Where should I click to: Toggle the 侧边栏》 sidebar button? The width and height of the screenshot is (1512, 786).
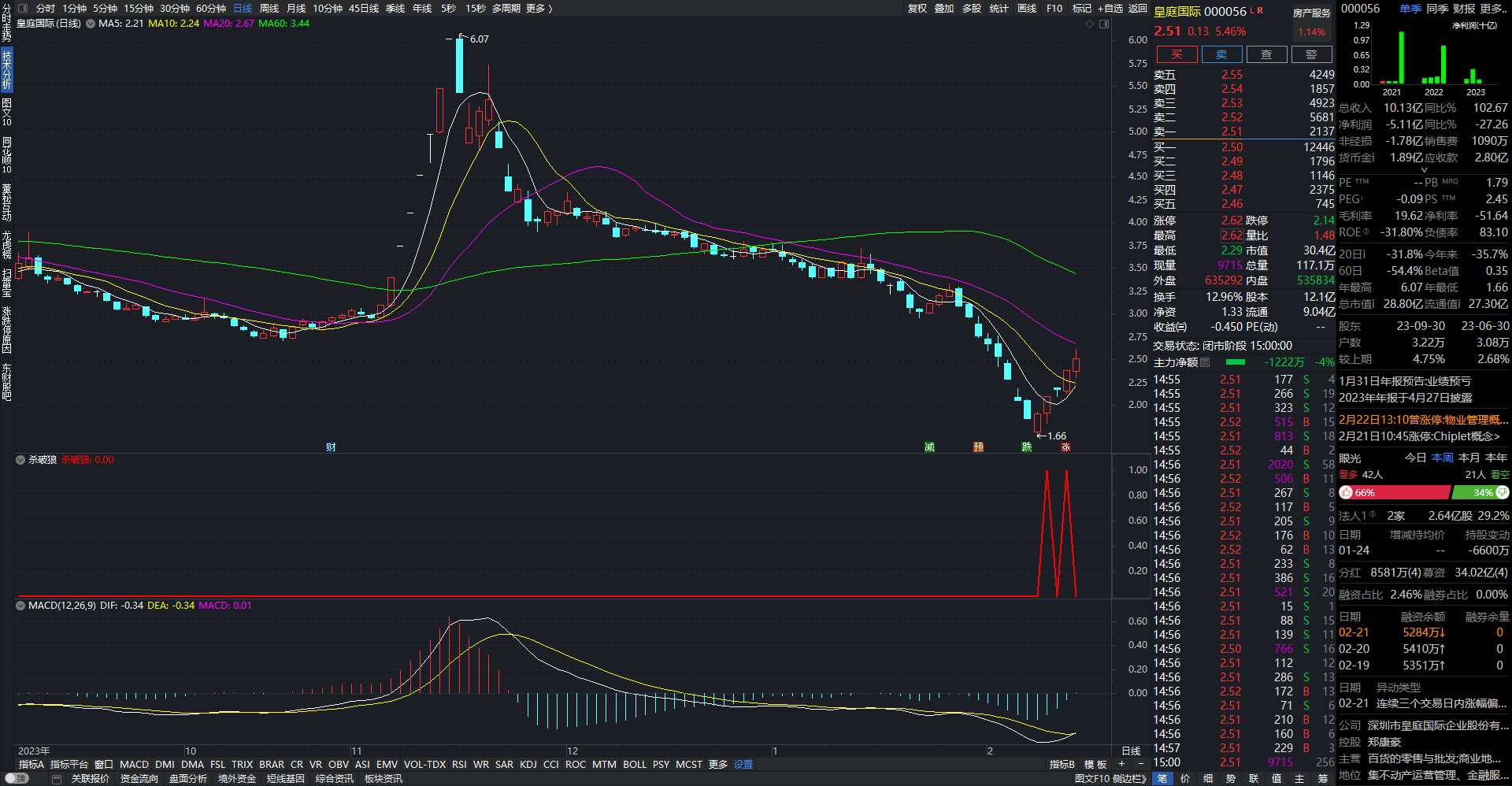click(x=1130, y=779)
